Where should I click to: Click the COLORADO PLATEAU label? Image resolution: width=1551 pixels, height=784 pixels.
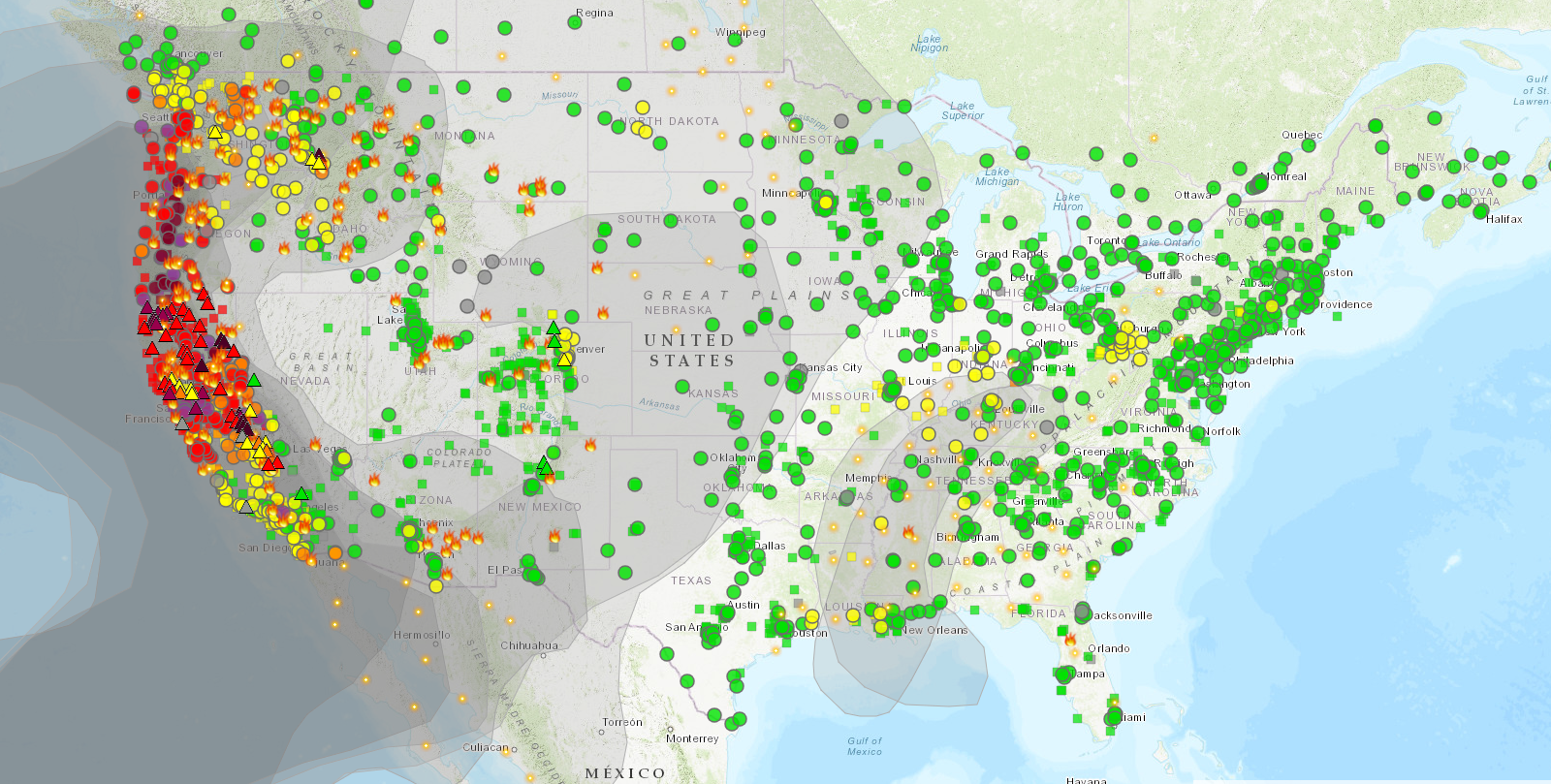(x=459, y=457)
